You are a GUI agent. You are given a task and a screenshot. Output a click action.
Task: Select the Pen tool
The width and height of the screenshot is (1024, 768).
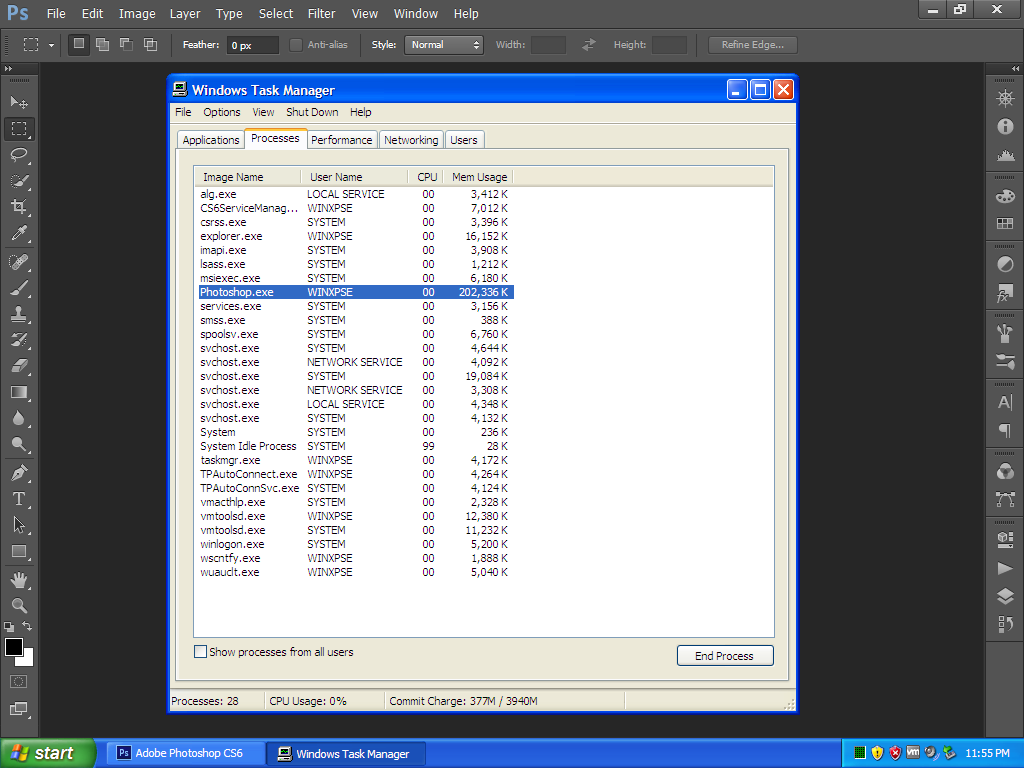(x=19, y=473)
